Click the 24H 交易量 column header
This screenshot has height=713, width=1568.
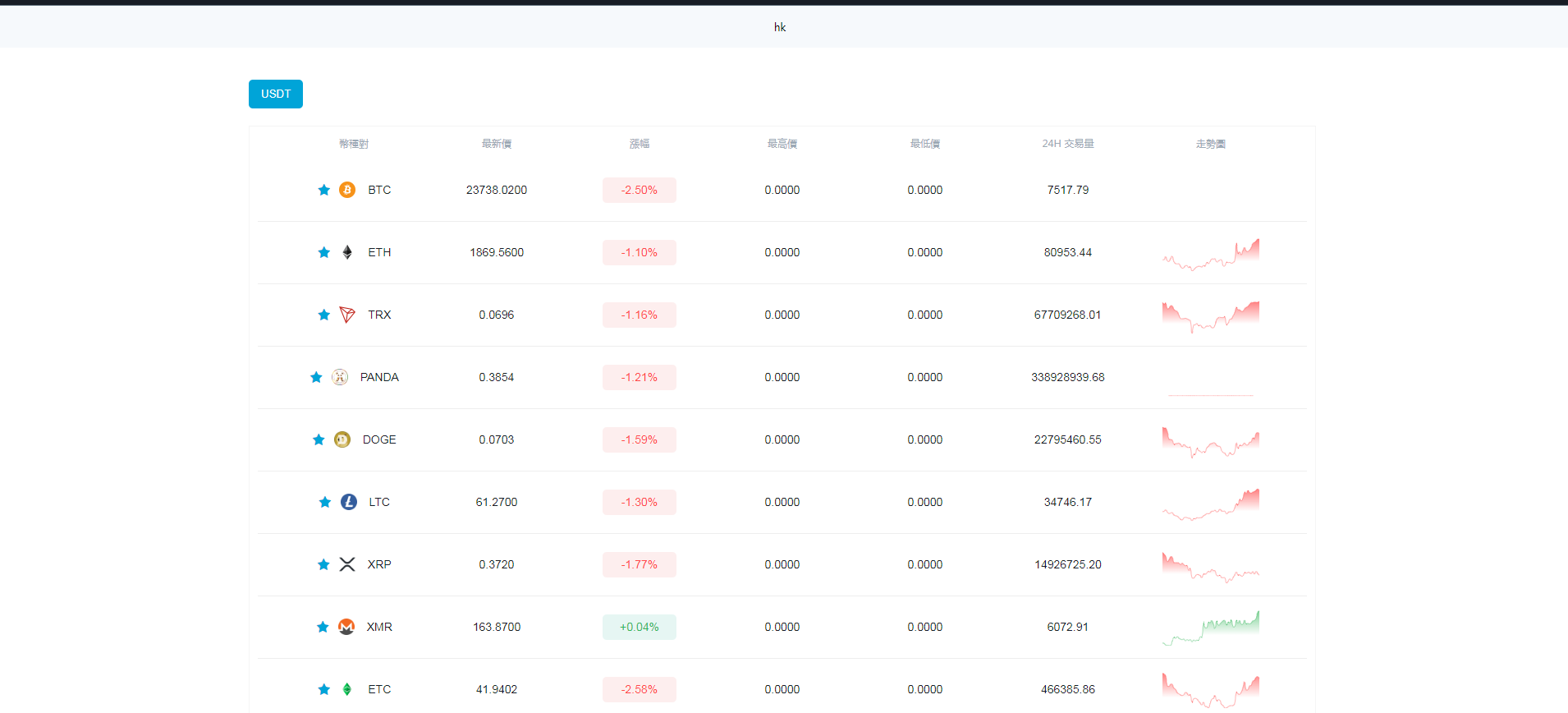pos(1067,144)
